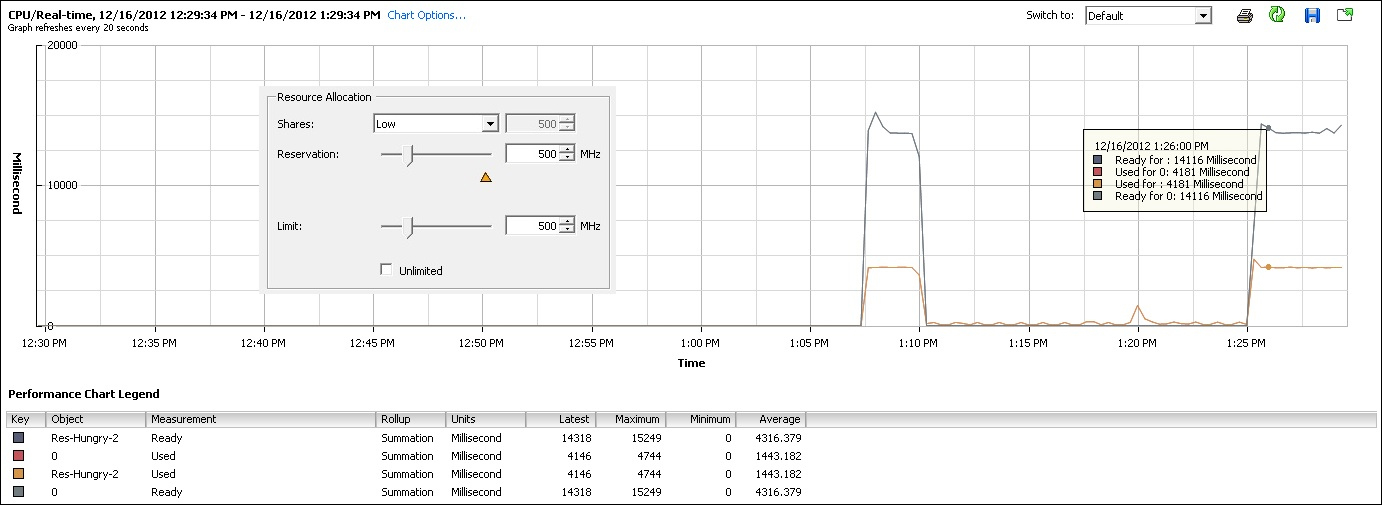
Task: Sort legend by Key column header
Action: click(x=26, y=419)
